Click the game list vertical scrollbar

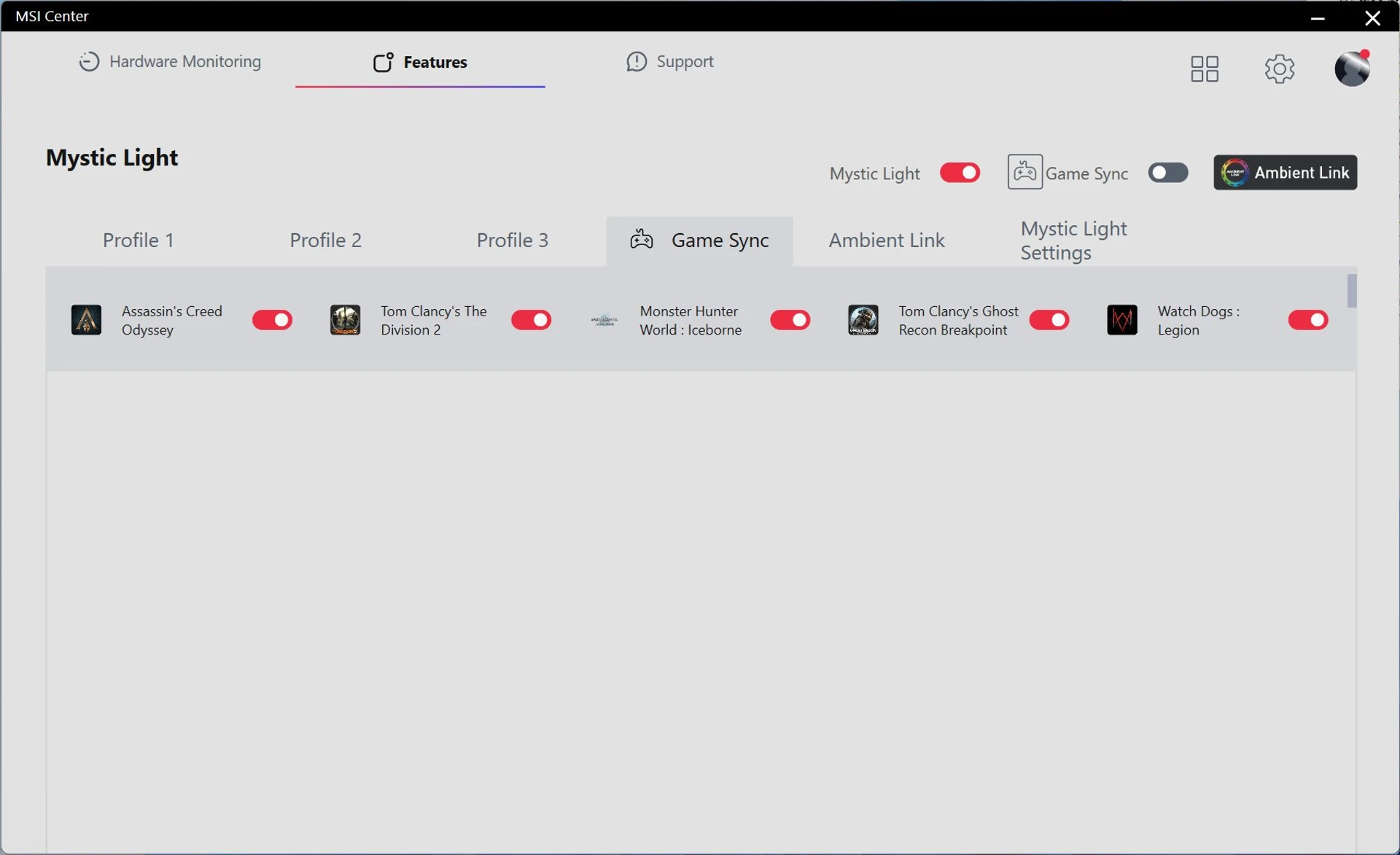pos(1352,291)
